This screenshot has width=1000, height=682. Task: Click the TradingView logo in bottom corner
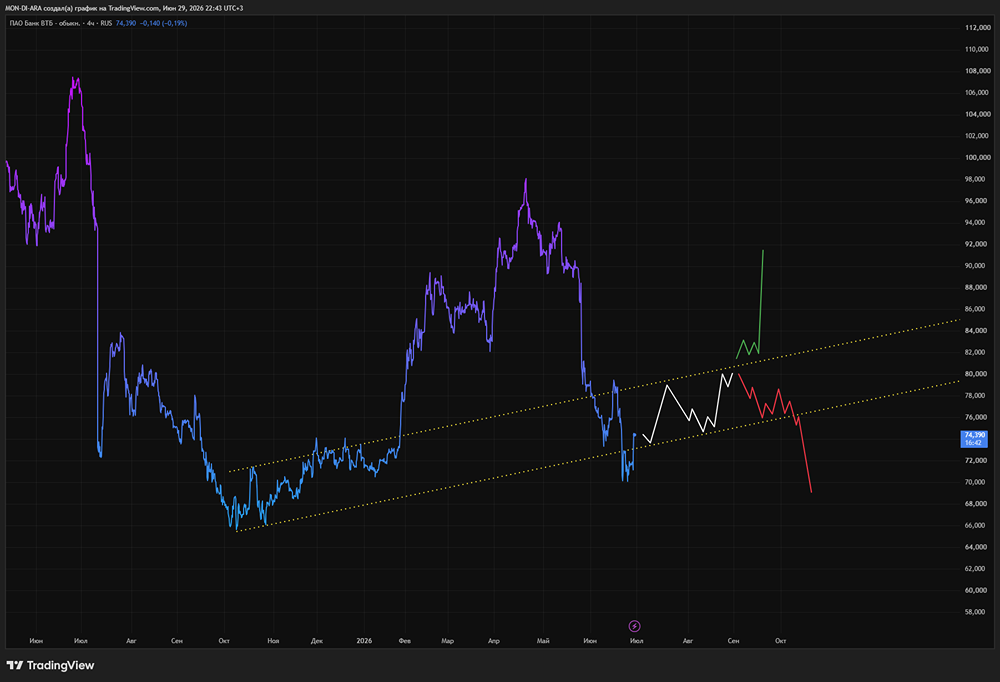click(50, 665)
